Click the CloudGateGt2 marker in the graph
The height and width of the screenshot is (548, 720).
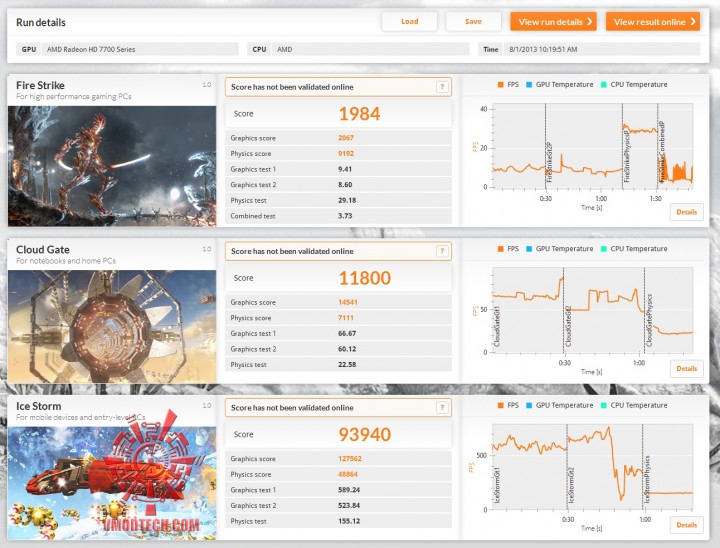(x=568, y=327)
